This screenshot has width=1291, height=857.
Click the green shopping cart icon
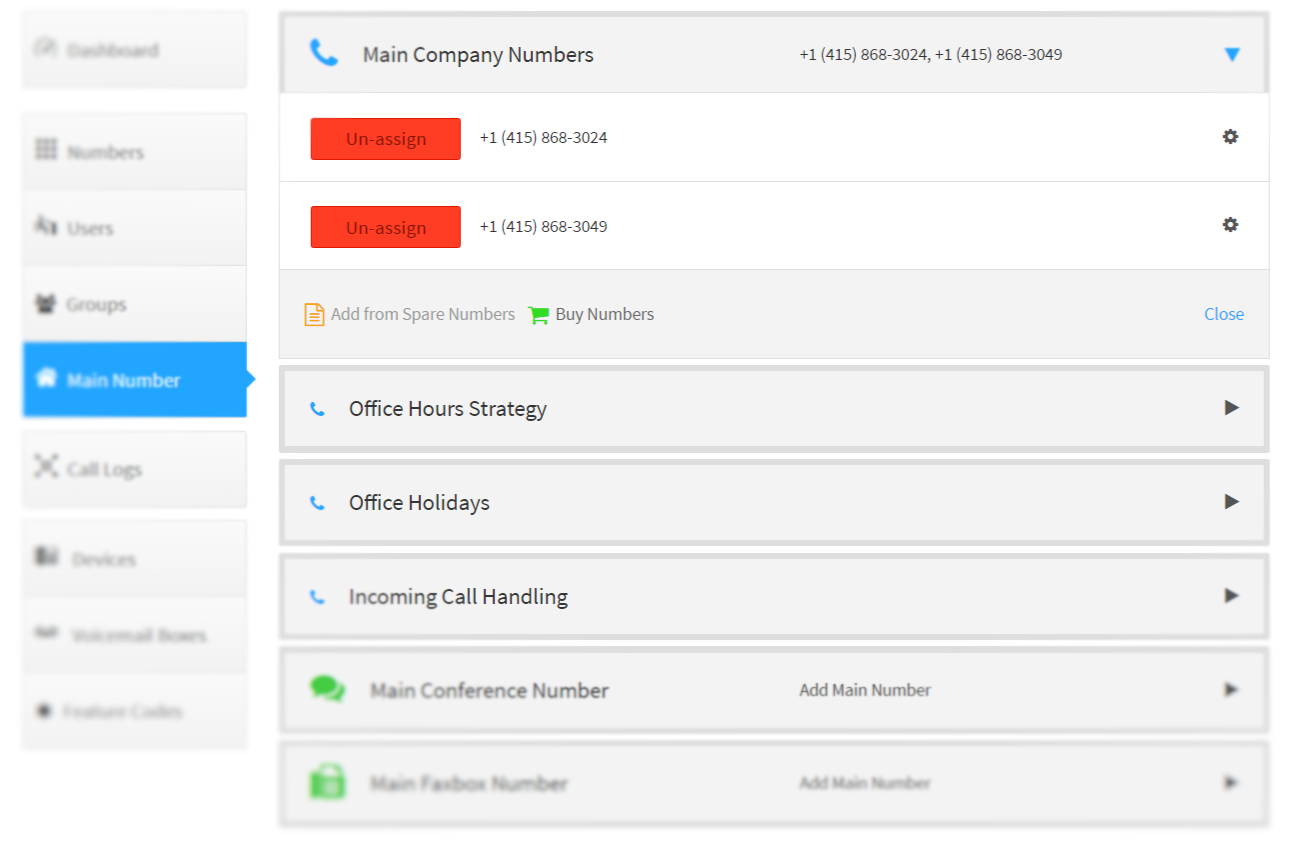pyautogui.click(x=539, y=315)
